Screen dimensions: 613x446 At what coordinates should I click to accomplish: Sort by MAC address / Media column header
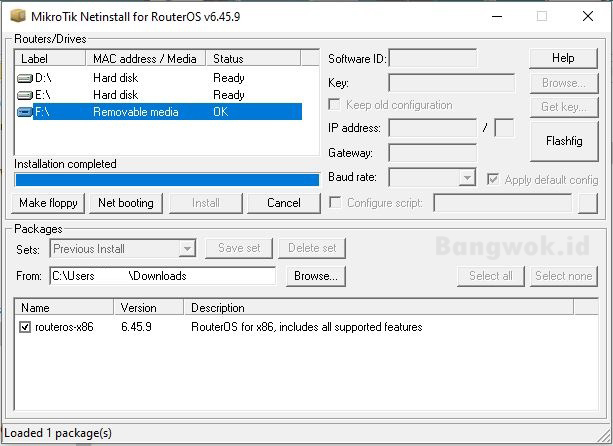(x=145, y=59)
